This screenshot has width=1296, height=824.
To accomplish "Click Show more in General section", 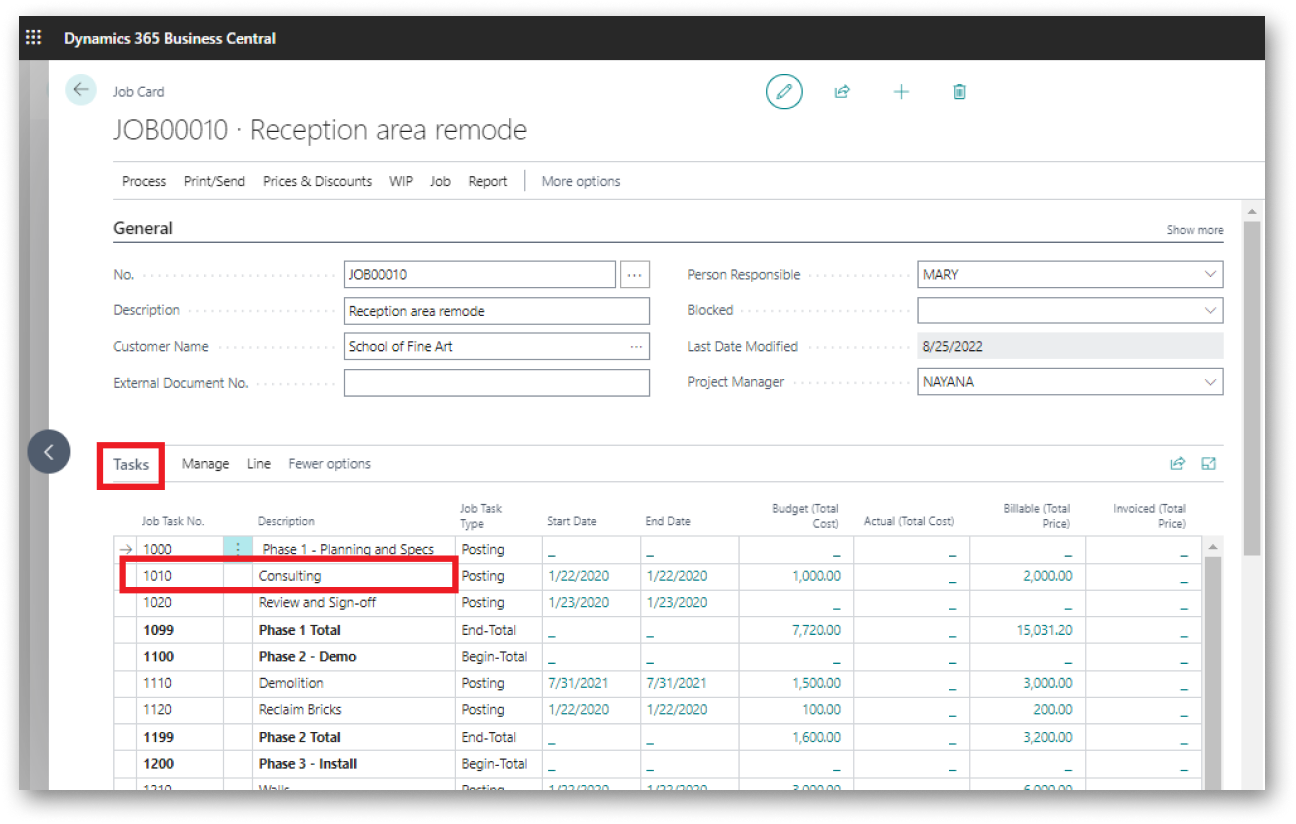I will click(1195, 230).
